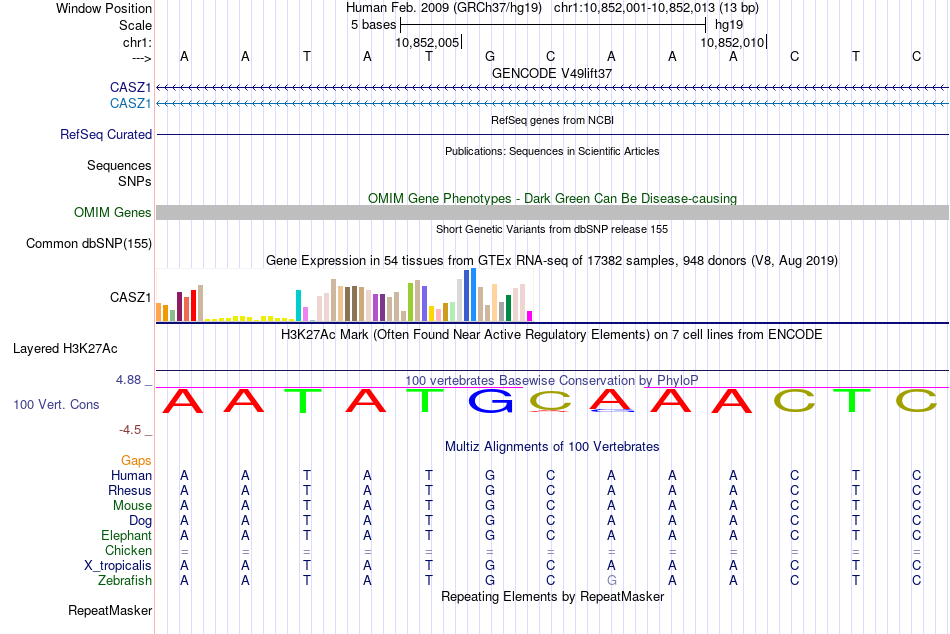
Task: Click the -4.5 PhyloP minimum value
Action: [130, 430]
